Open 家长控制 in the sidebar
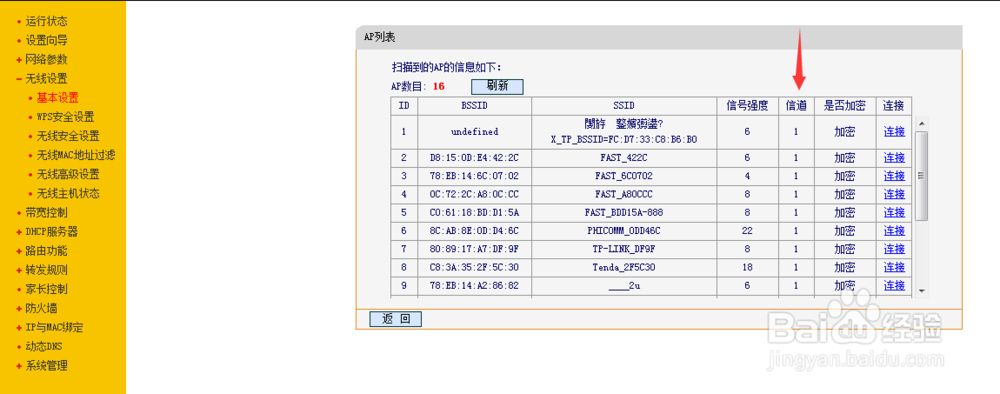1000x394 pixels. 46,289
